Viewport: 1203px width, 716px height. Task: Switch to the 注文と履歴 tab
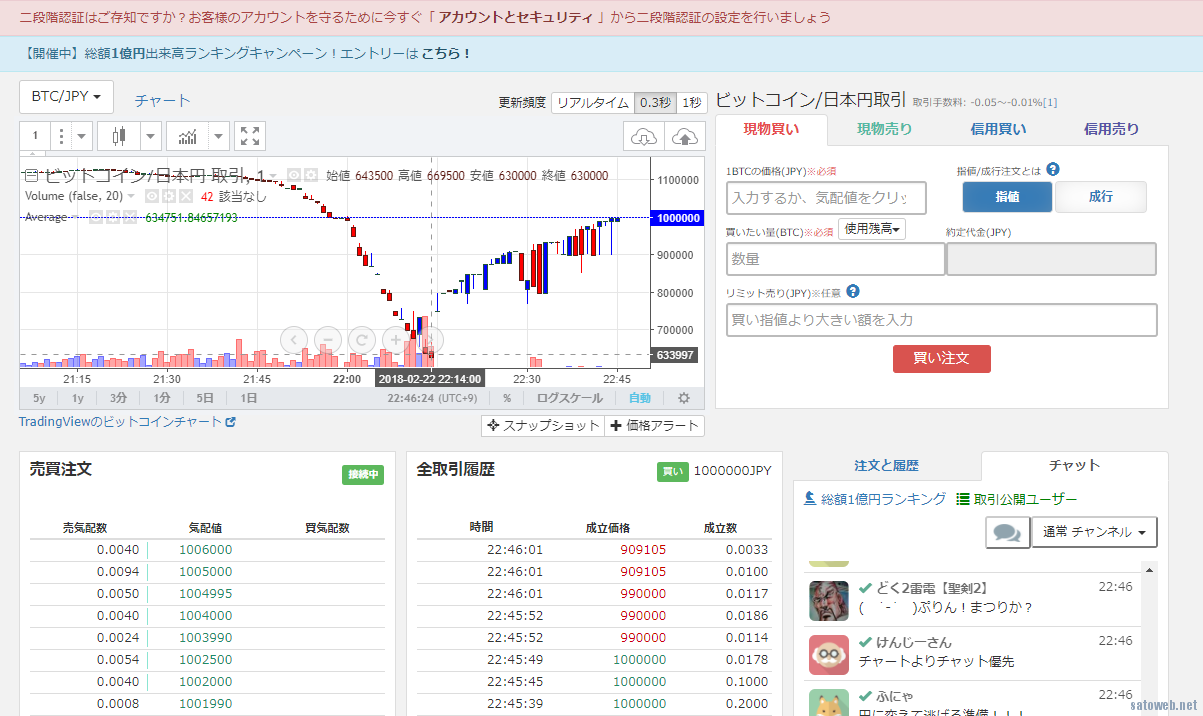pos(886,466)
